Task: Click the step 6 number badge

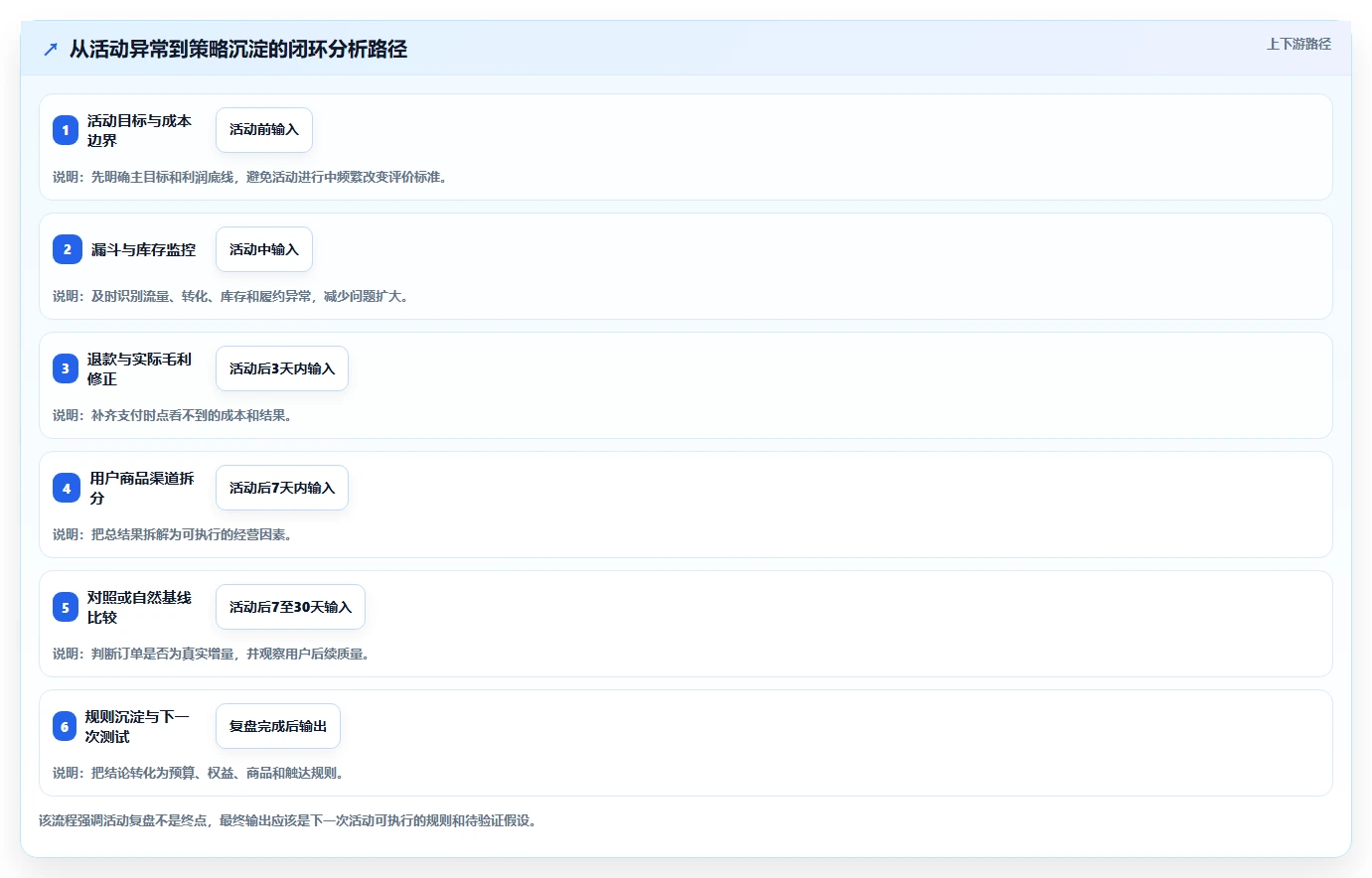Action: pos(65,726)
